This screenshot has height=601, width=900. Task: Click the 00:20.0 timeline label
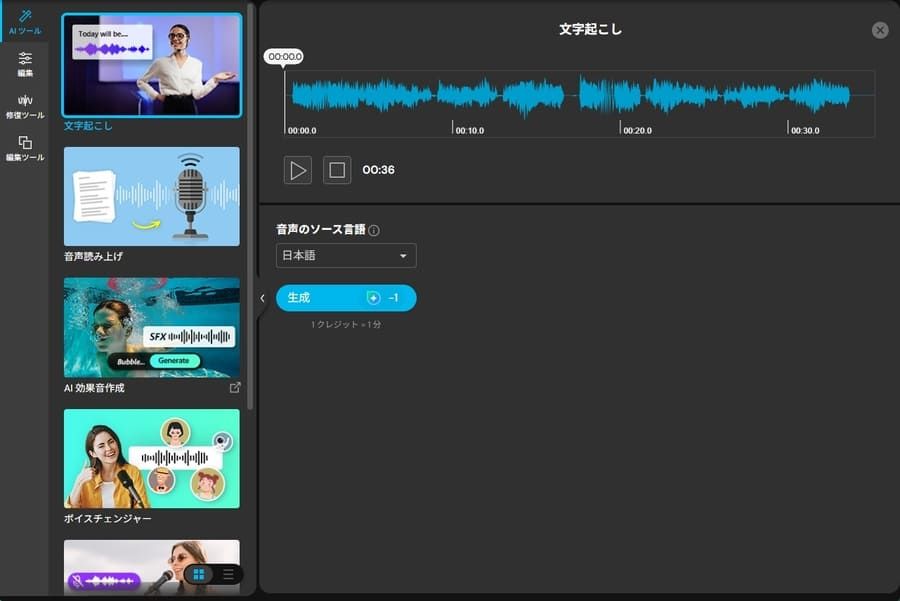637,130
